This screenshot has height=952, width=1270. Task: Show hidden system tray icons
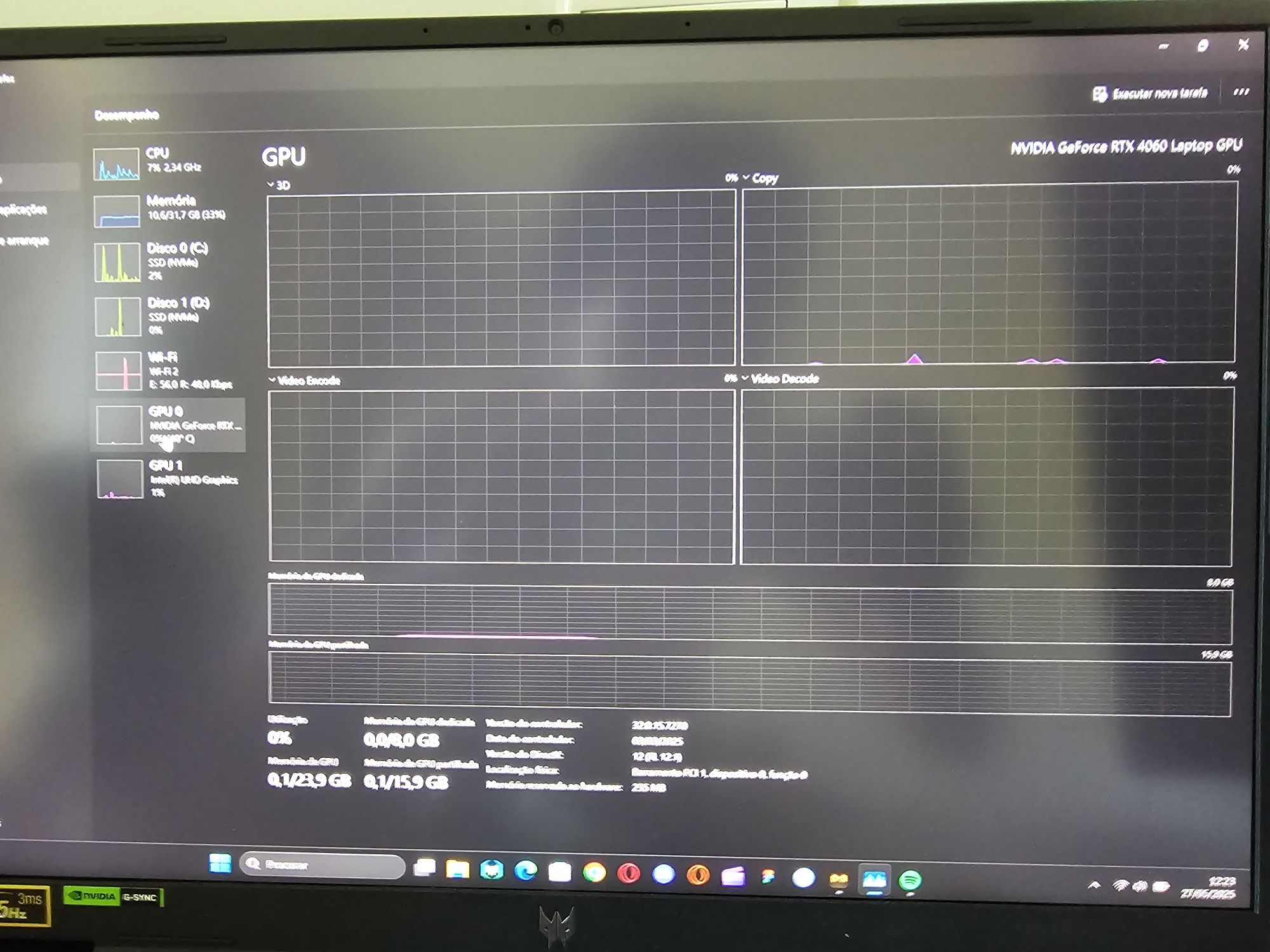[1094, 885]
